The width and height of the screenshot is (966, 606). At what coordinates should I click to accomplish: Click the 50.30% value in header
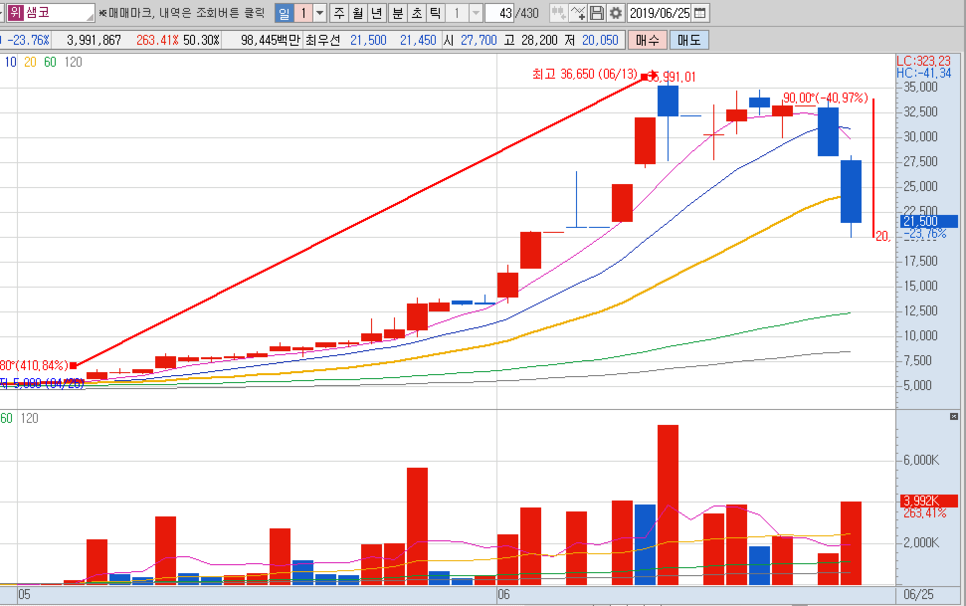tap(201, 40)
